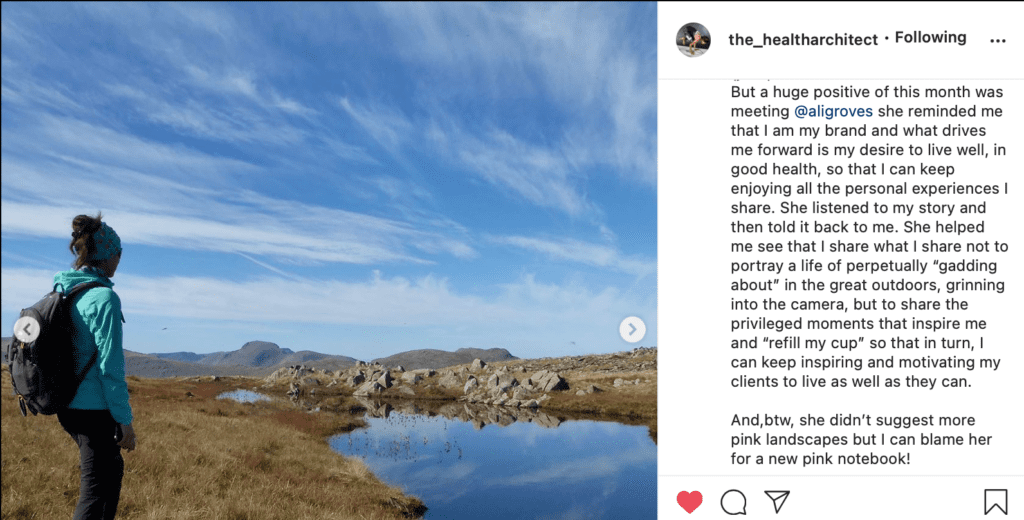Open the three-dot more options menu
The image size is (1024, 520).
click(997, 41)
